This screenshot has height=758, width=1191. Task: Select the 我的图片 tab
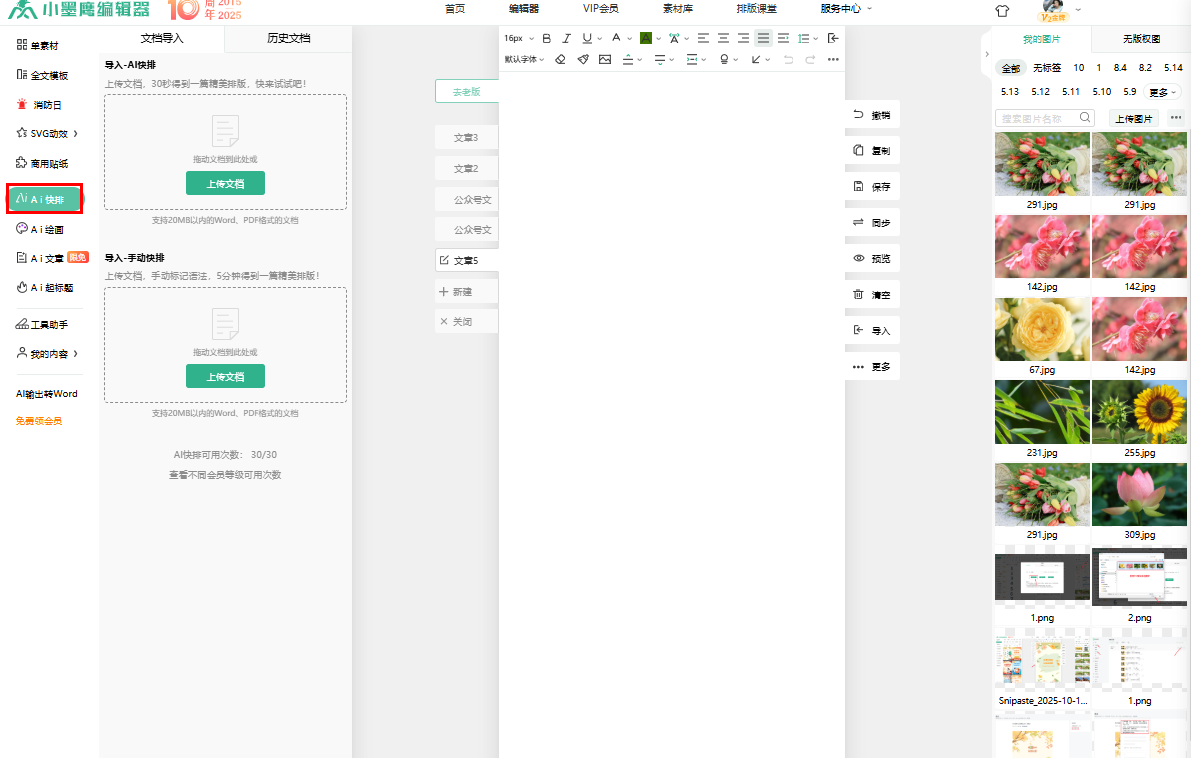pyautogui.click(x=1041, y=39)
